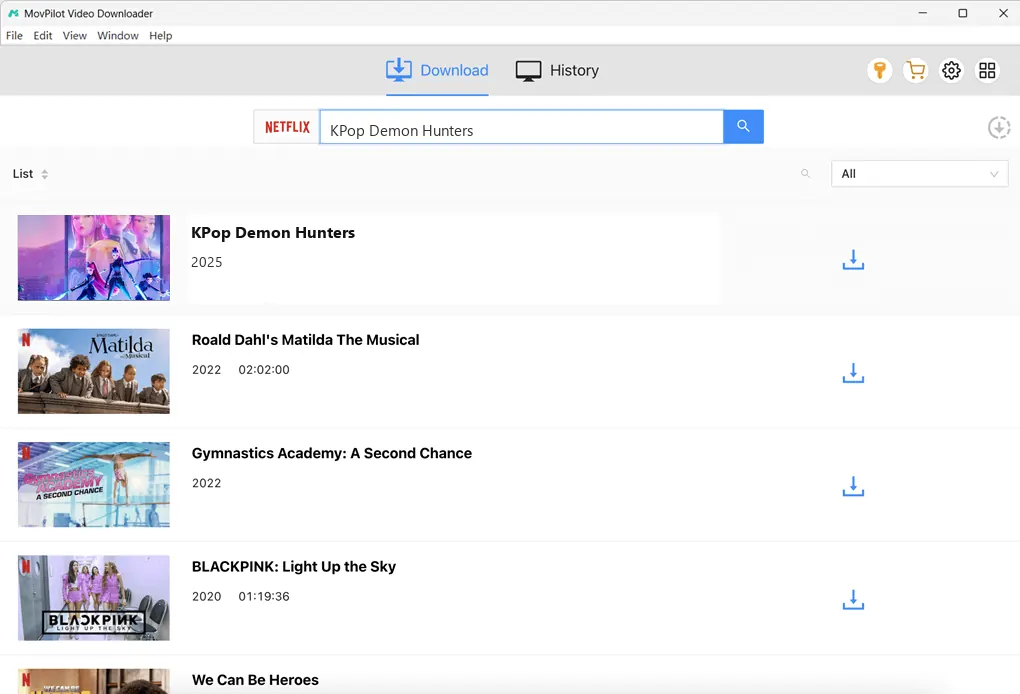The width and height of the screenshot is (1020, 694).
Task: Open the View menu
Action: point(75,36)
